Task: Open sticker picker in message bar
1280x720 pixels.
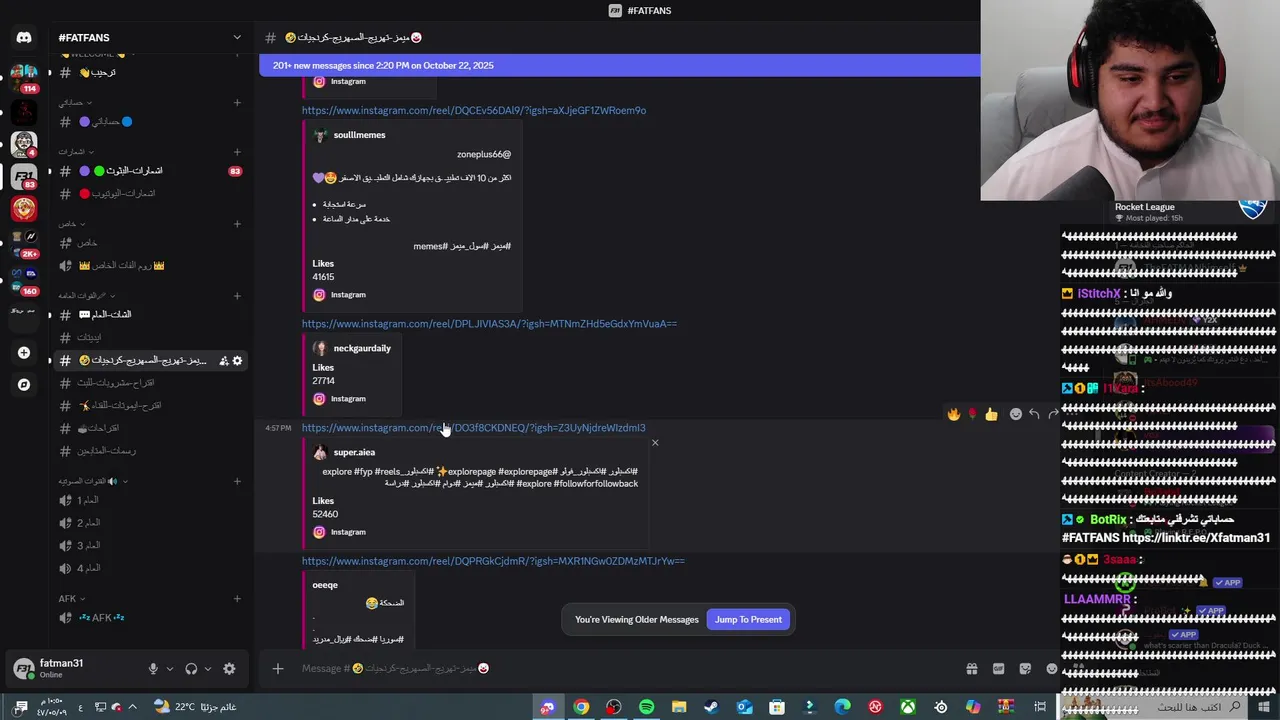Action: [x=1025, y=669]
